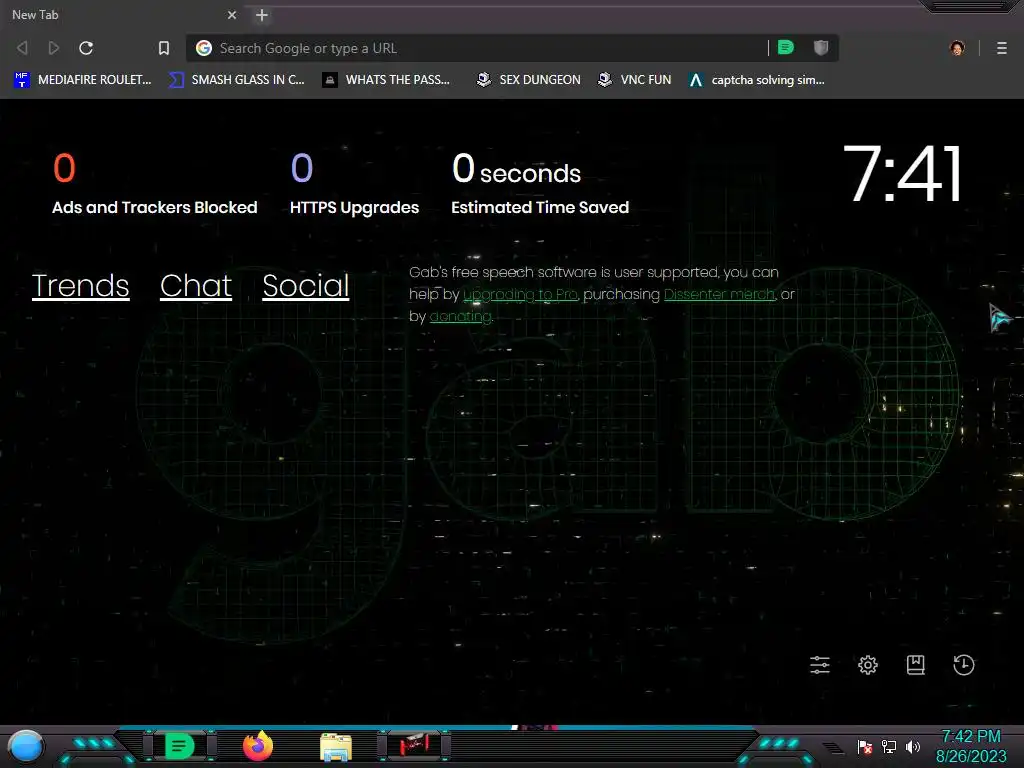Open the Trends link
The image size is (1024, 768).
point(80,285)
